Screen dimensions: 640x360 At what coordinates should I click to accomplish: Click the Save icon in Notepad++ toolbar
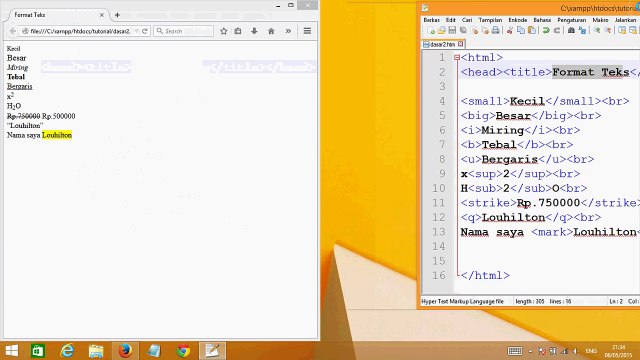(452, 31)
